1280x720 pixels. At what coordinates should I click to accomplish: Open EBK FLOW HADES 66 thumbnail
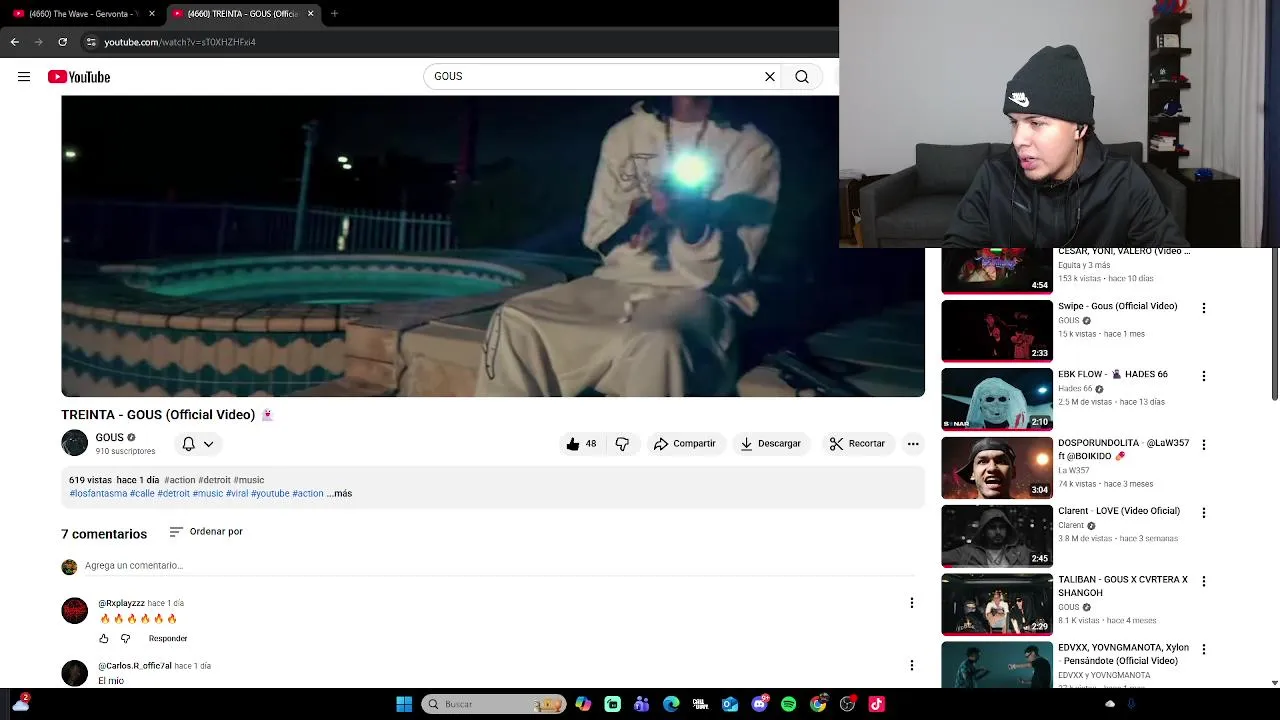(997, 399)
